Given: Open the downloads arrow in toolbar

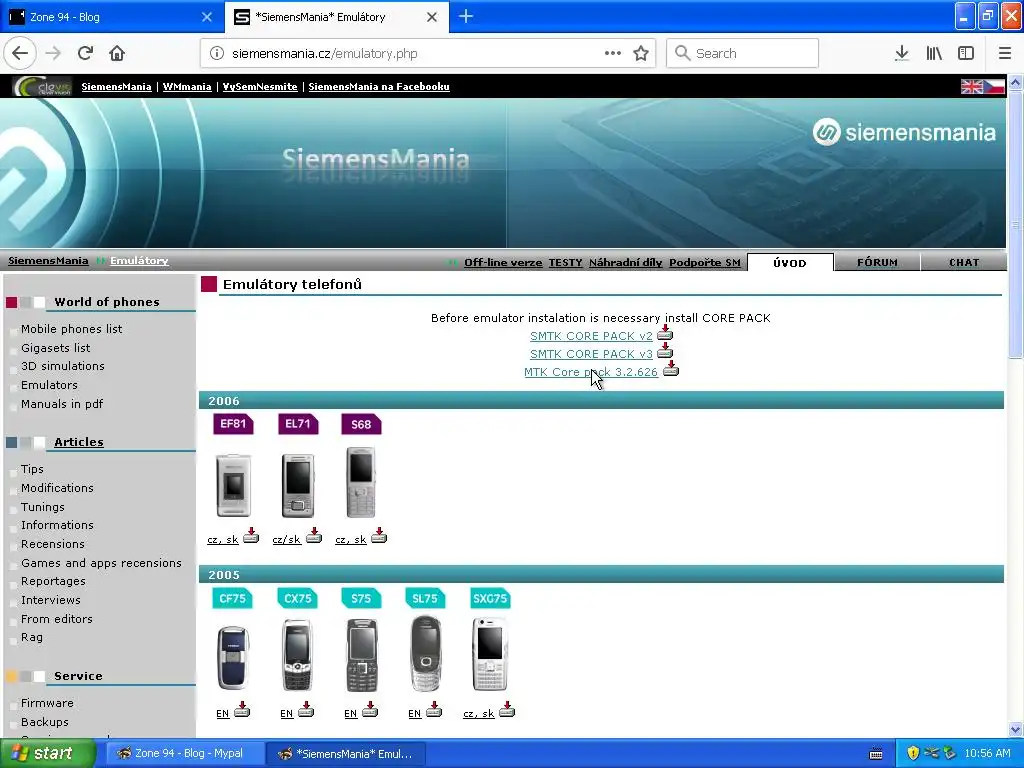Looking at the screenshot, I should point(902,54).
